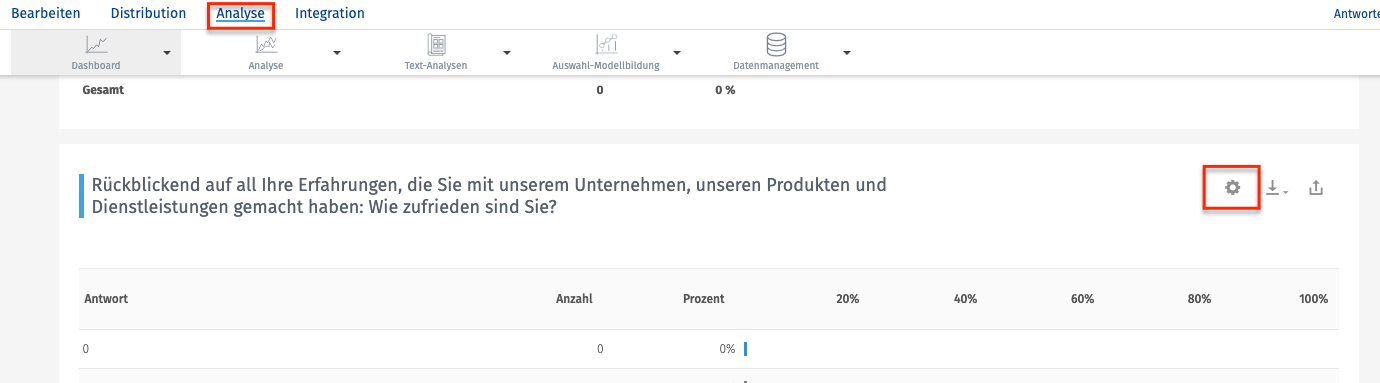Click the 60% axis label
This screenshot has height=383, width=1380.
click(1082, 299)
